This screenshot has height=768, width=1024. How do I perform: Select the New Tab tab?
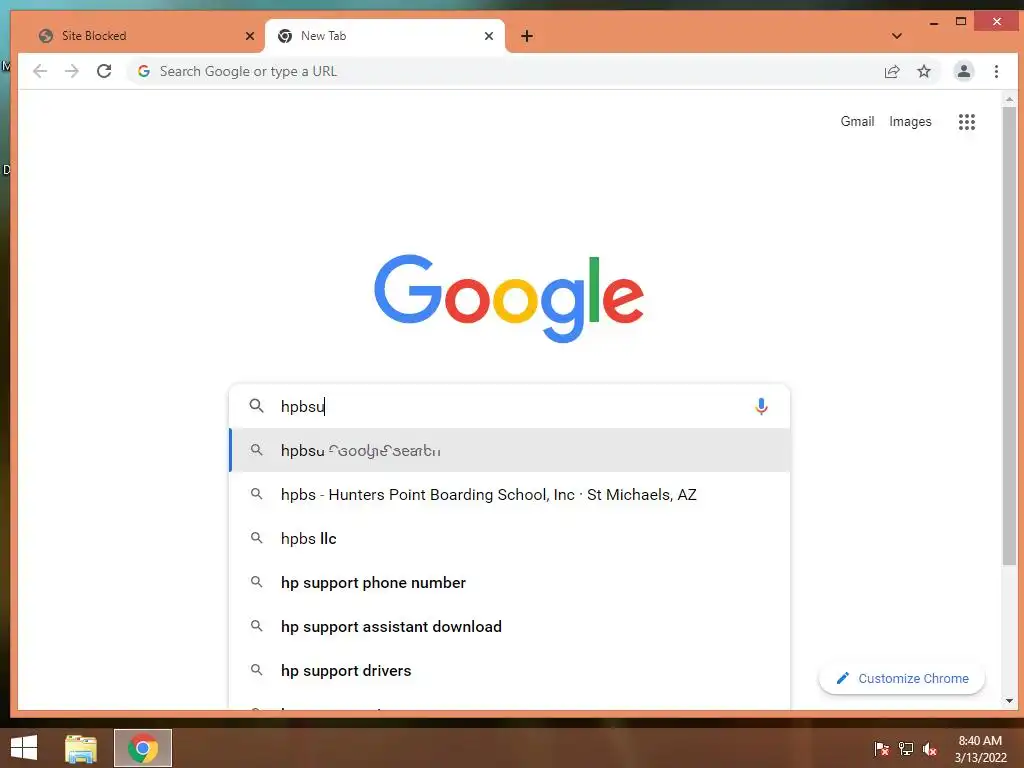(385, 36)
